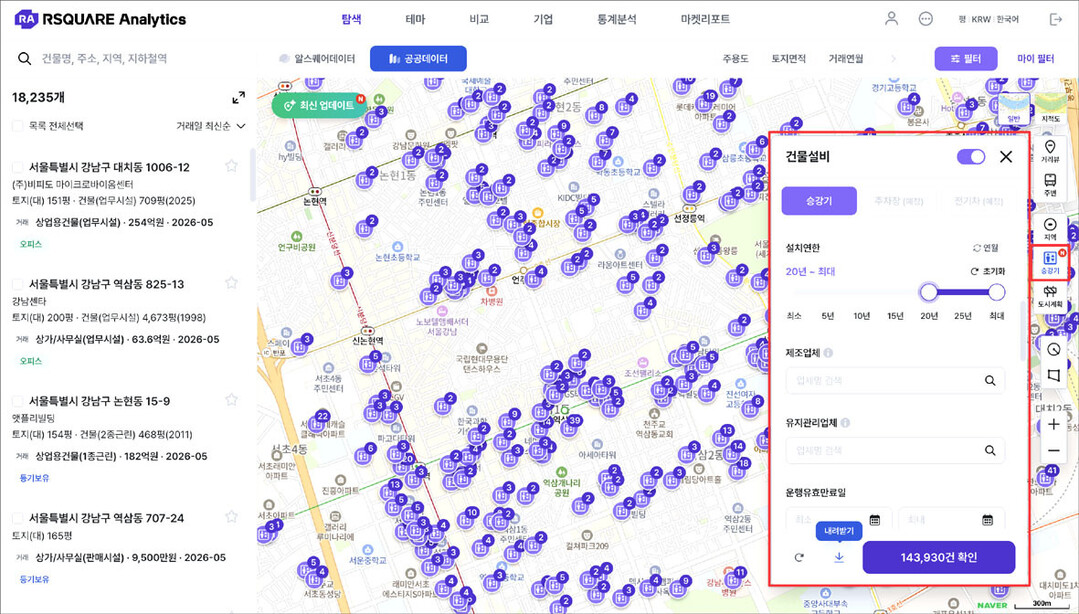Toggle the 건물설비 switch off

click(x=971, y=157)
